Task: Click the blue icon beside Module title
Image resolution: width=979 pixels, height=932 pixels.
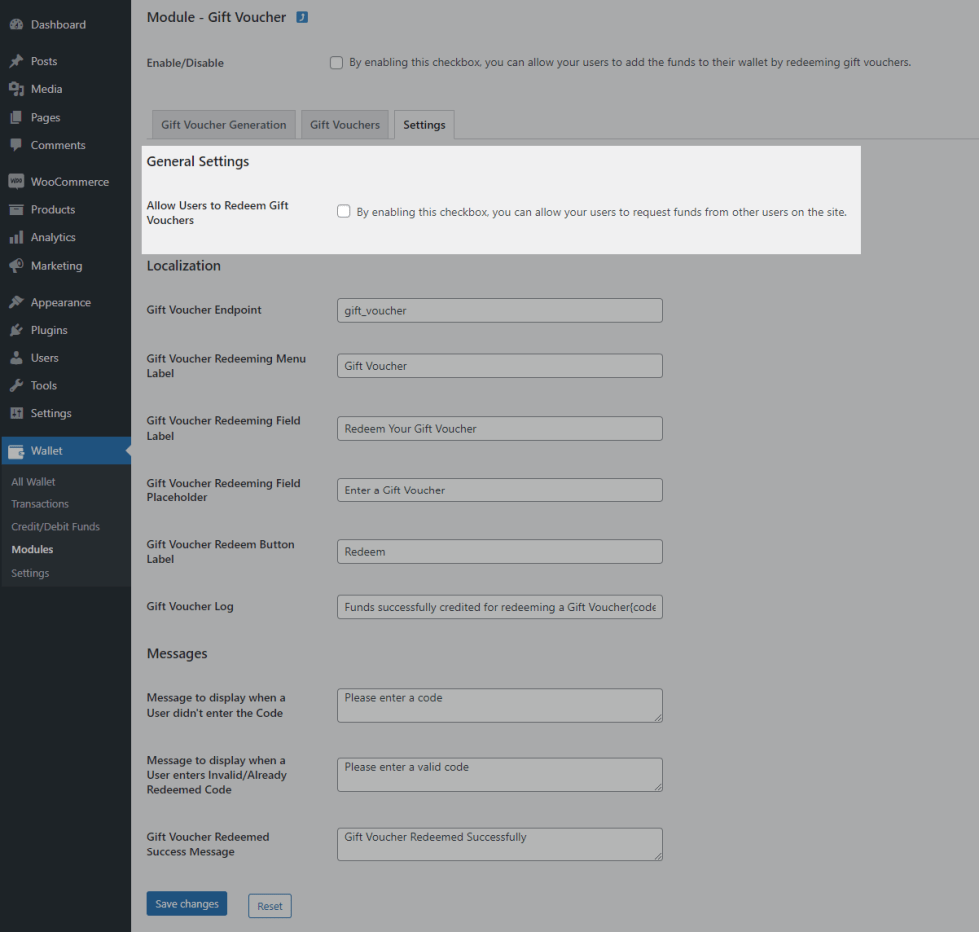Action: [x=302, y=17]
